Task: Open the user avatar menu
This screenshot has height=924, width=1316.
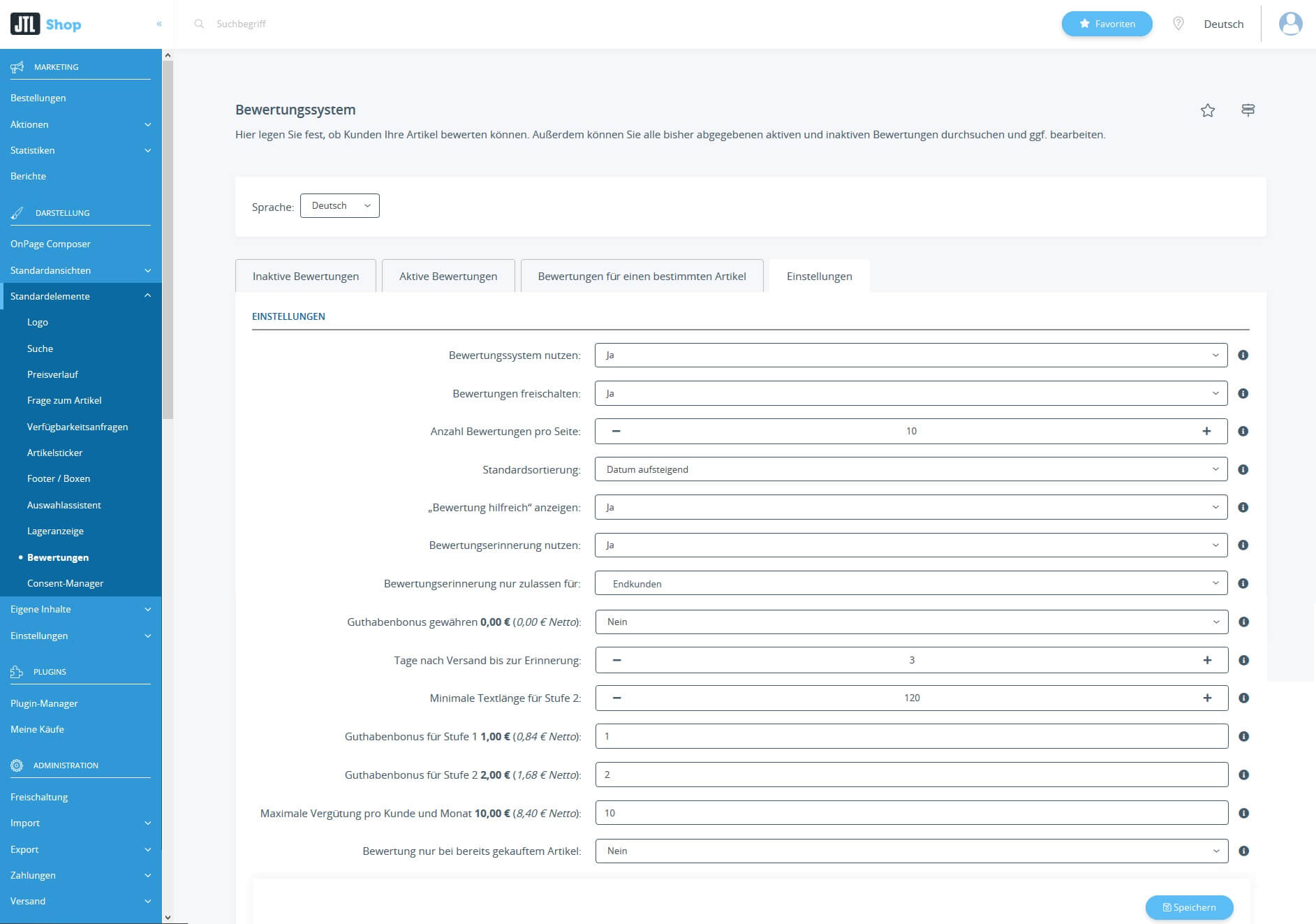Action: pyautogui.click(x=1290, y=24)
